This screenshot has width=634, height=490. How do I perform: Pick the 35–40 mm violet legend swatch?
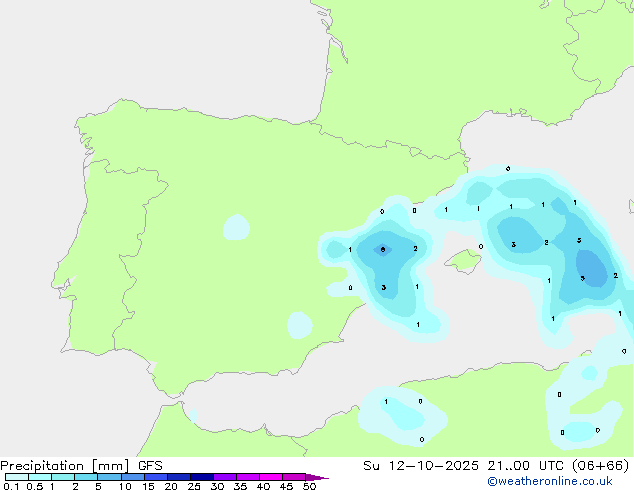point(248,477)
